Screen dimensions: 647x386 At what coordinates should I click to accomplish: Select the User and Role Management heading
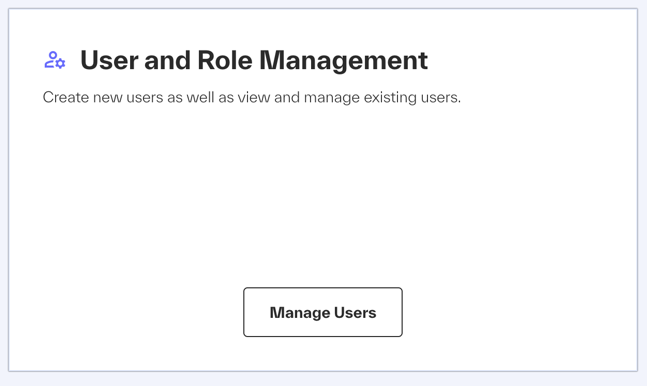click(254, 60)
